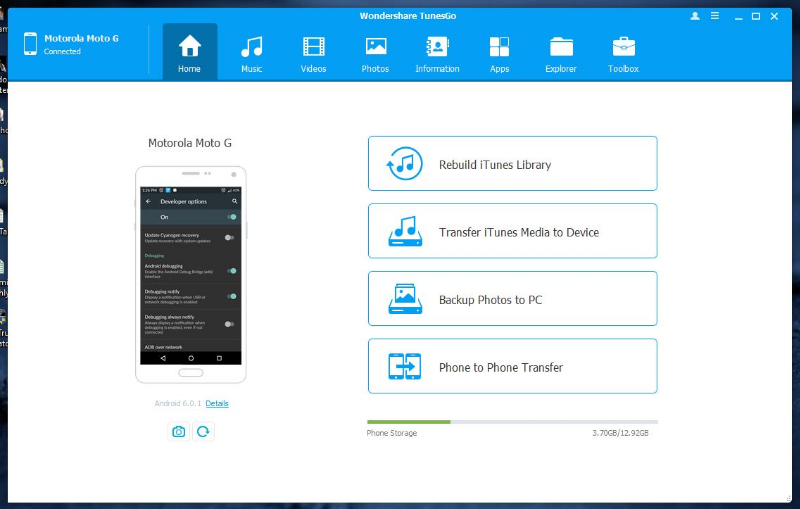This screenshot has height=509, width=800.
Task: Click the phone screen preview image
Action: (190, 272)
